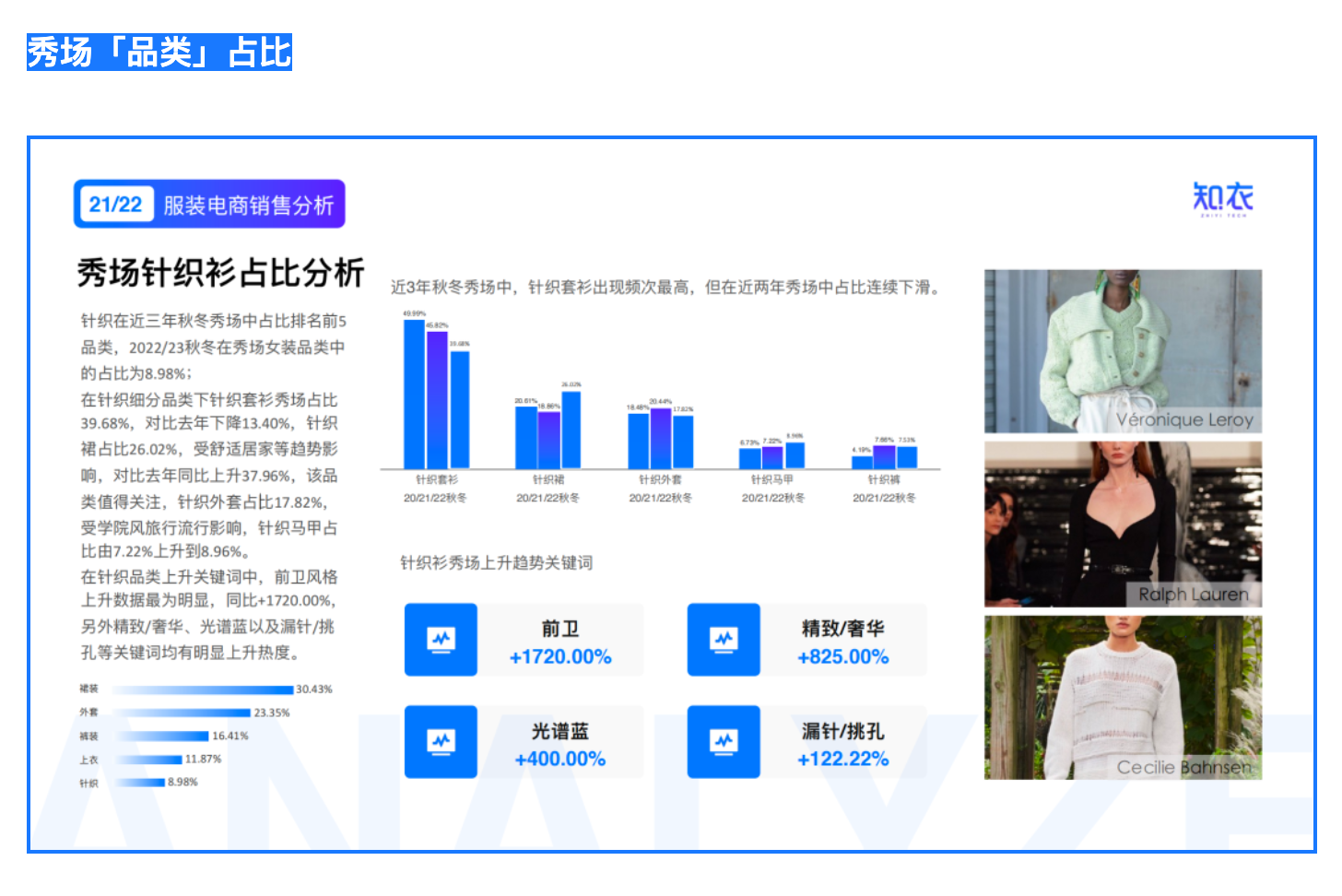Image resolution: width=1342 pixels, height=896 pixels.
Task: Click the 上衣 11.87% bar
Action: pos(147,760)
